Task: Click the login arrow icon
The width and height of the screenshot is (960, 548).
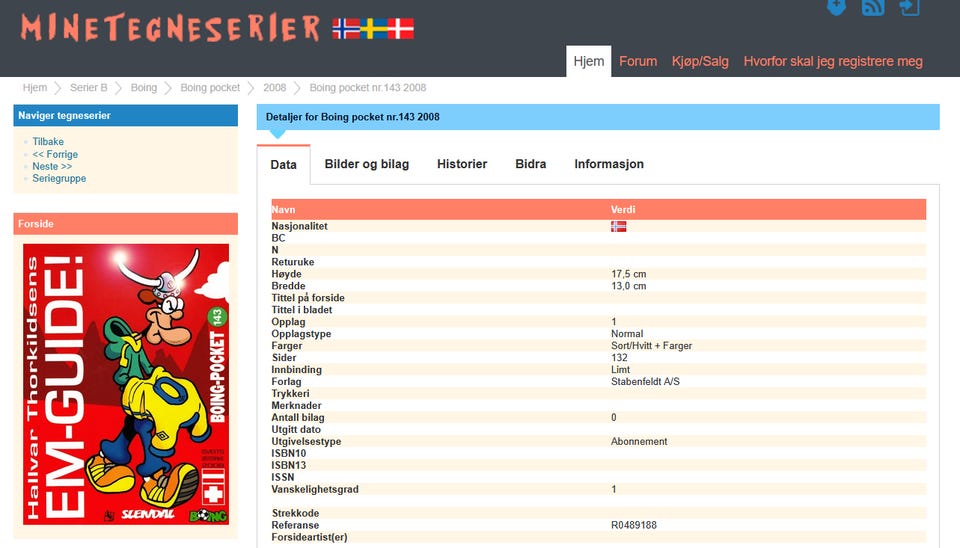Action: pos(909,7)
